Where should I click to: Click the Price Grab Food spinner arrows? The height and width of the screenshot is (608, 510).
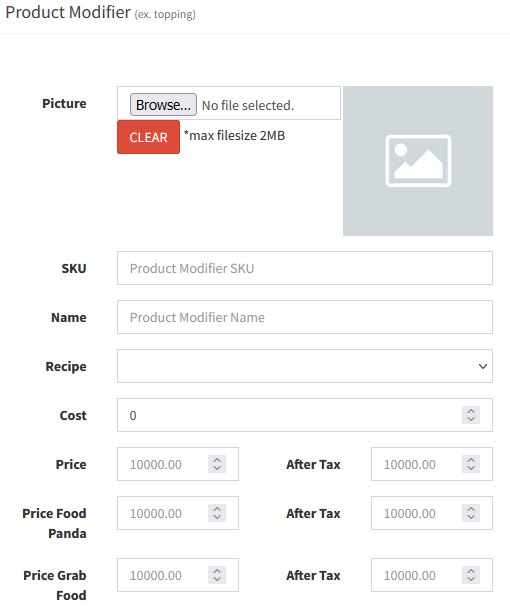[x=217, y=575]
